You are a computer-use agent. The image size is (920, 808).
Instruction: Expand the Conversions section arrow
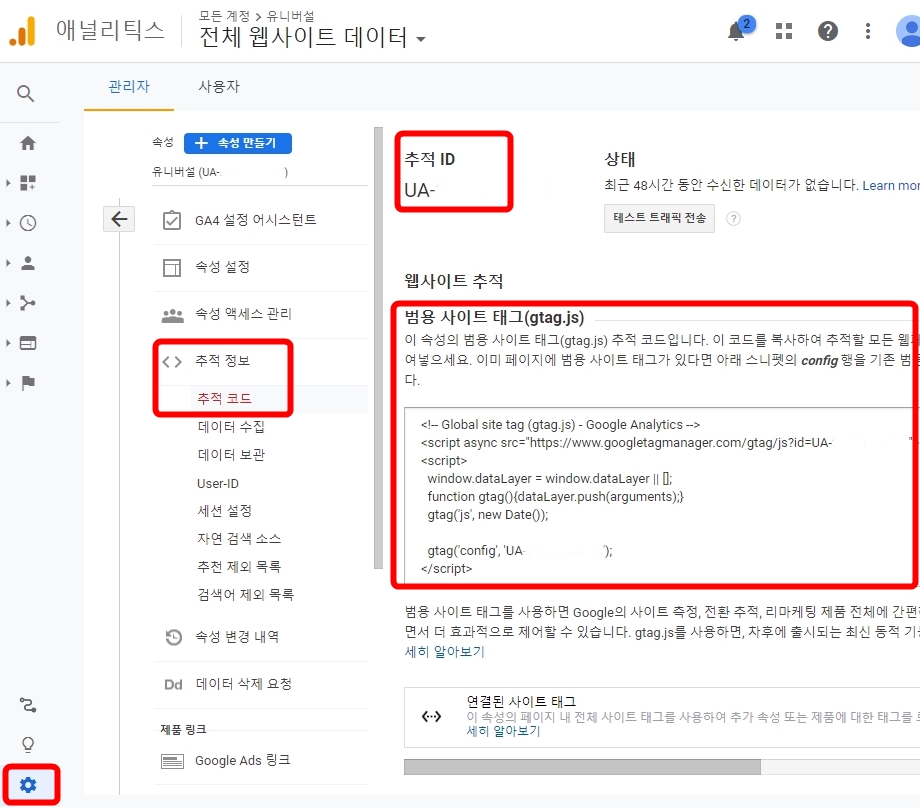[8, 383]
